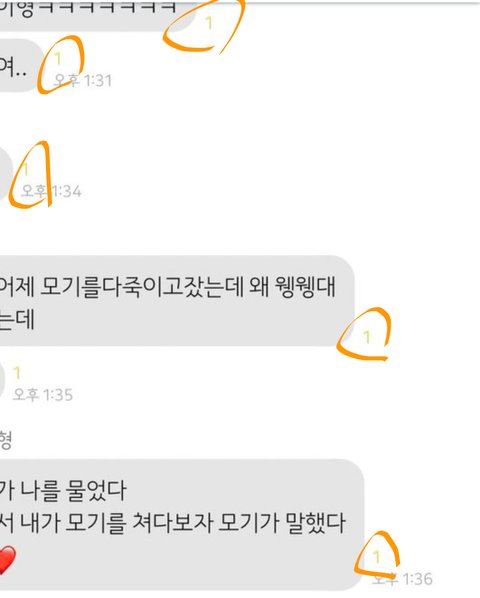Viewport: 480px width, 598px height.
Task: Click the unread count 1 beside the ㅋㅋㅋ message
Action: 209,23
